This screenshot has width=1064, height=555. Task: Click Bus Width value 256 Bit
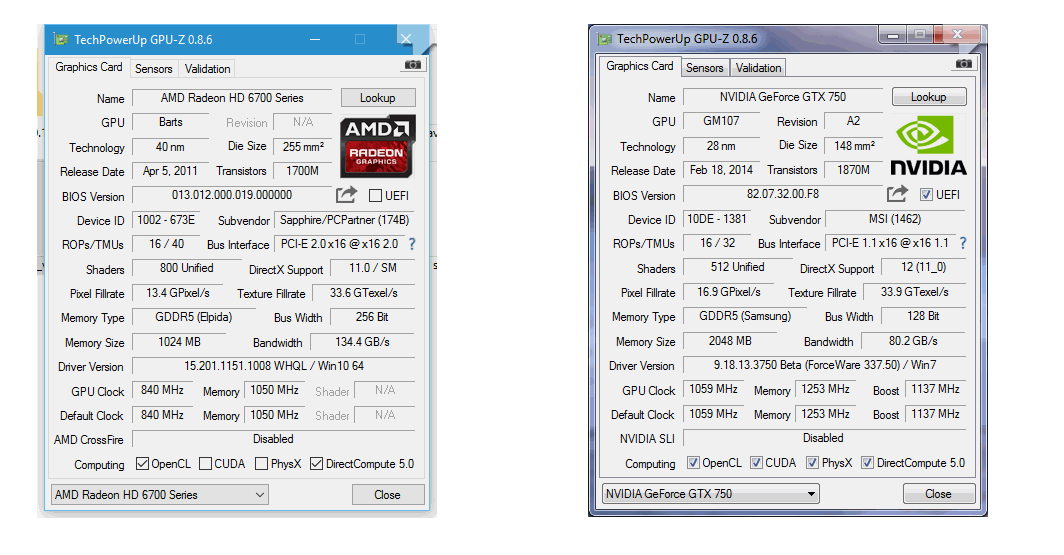[373, 317]
